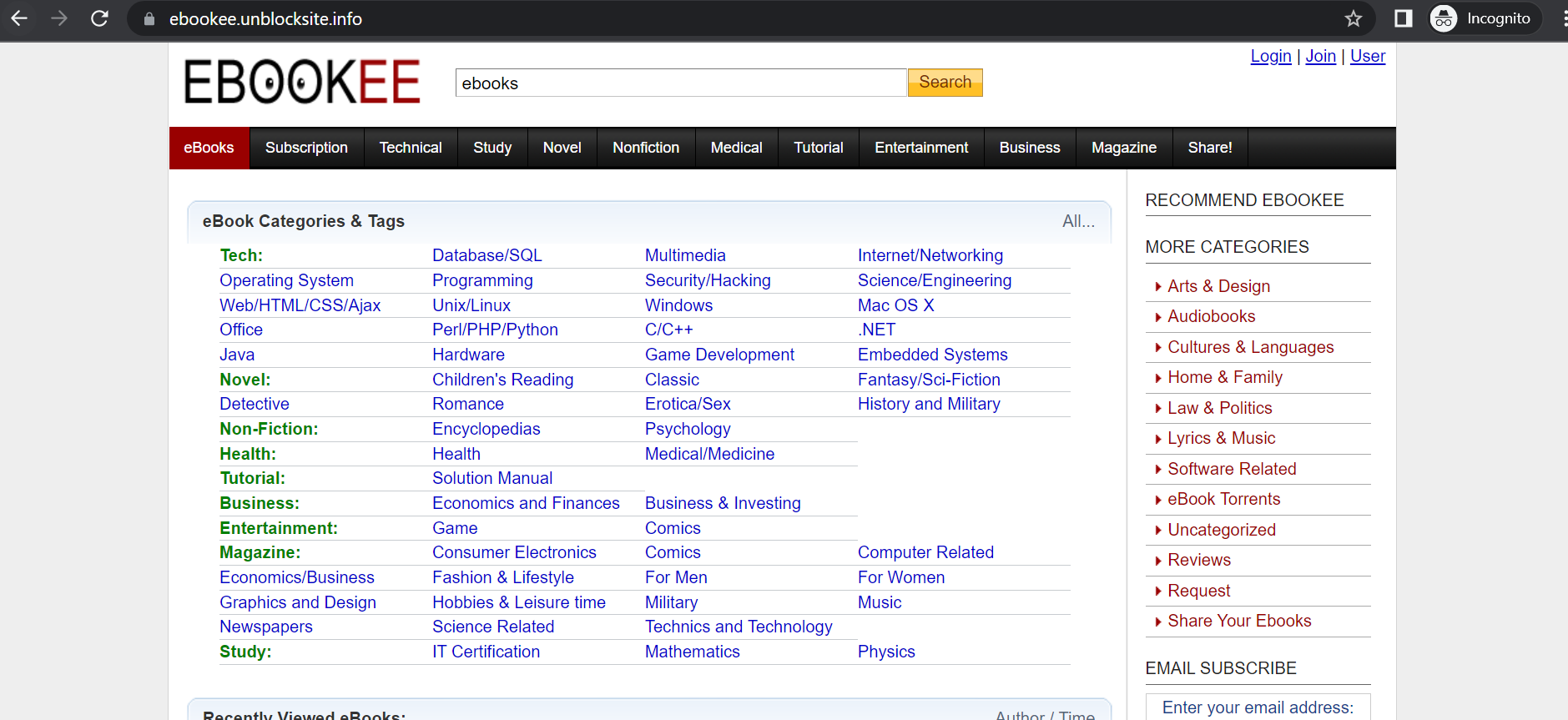Select the Subscription nav item

click(306, 148)
